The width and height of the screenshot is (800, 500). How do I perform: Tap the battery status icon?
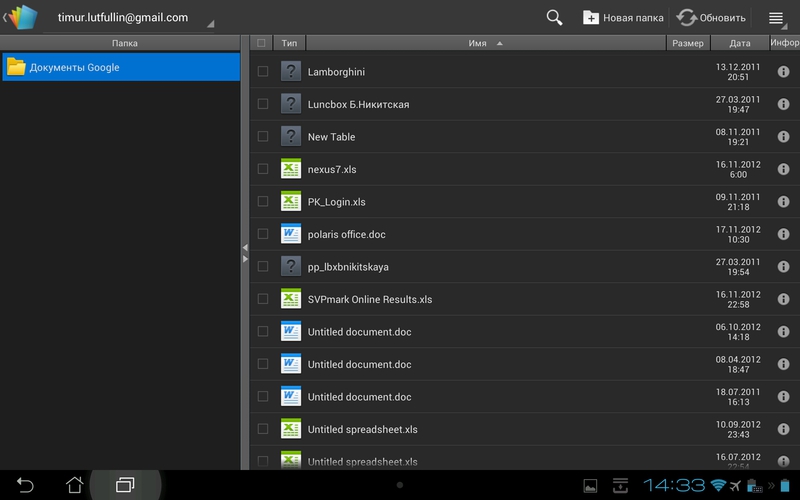785,485
